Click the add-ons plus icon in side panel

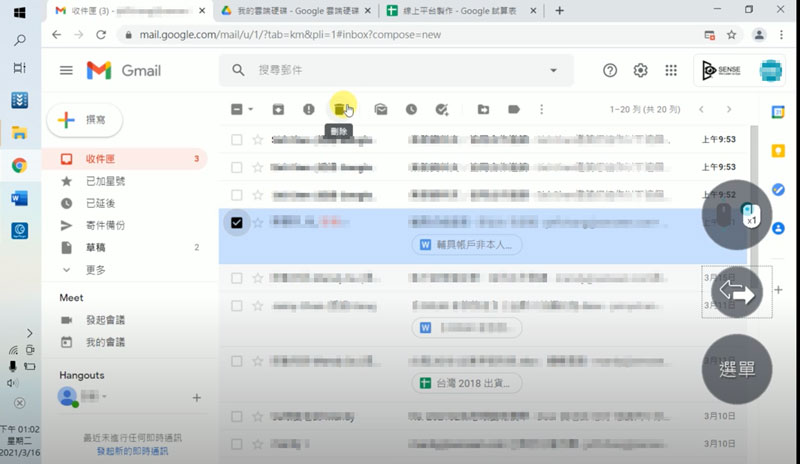coord(778,290)
